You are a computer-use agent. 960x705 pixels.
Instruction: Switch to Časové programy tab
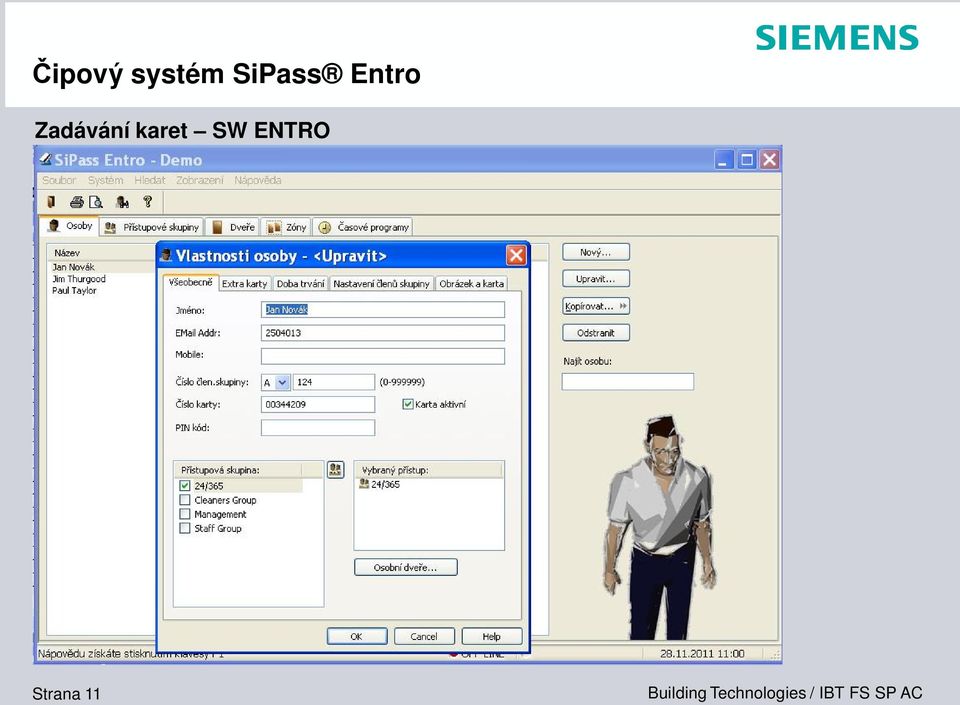(364, 227)
